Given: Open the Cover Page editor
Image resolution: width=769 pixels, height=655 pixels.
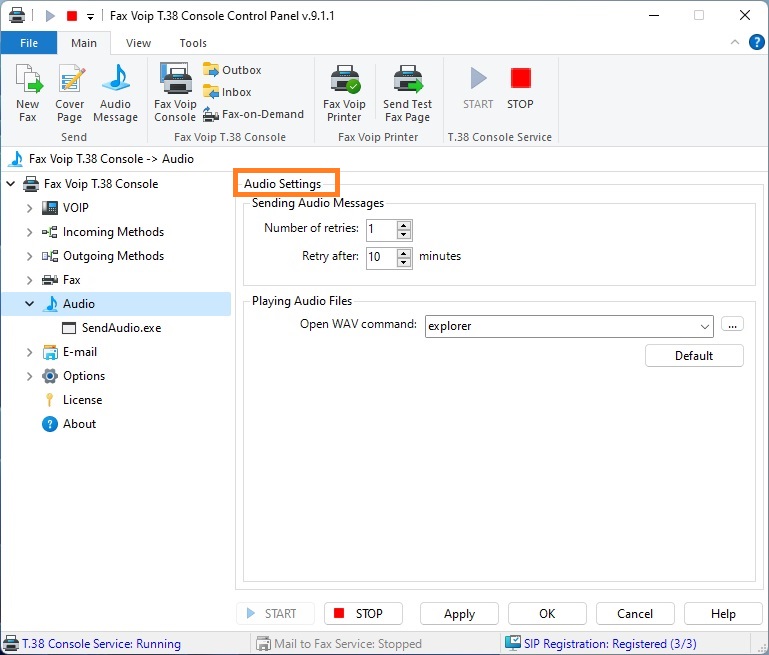Looking at the screenshot, I should coord(70,93).
